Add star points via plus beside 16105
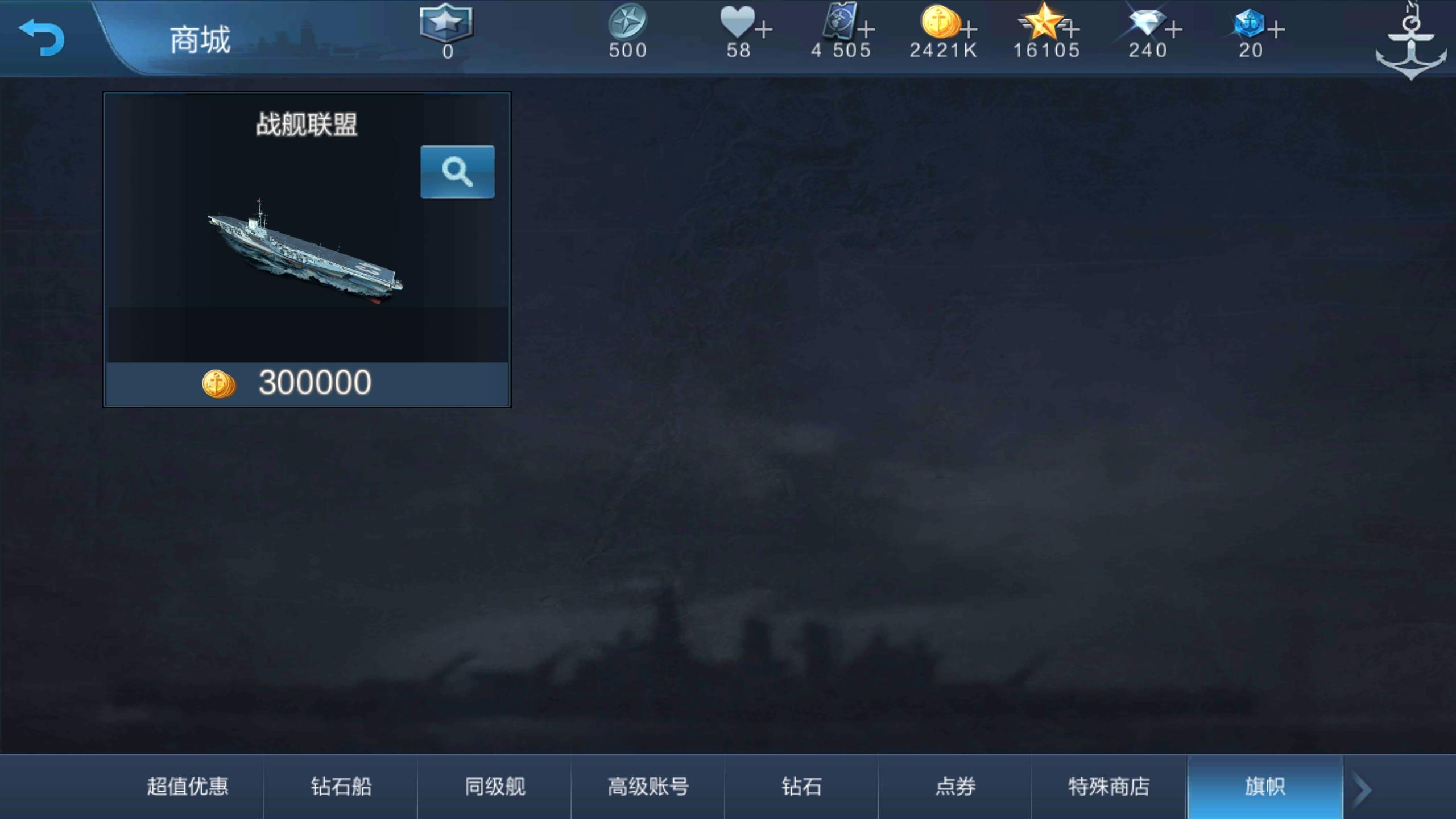 click(1071, 29)
